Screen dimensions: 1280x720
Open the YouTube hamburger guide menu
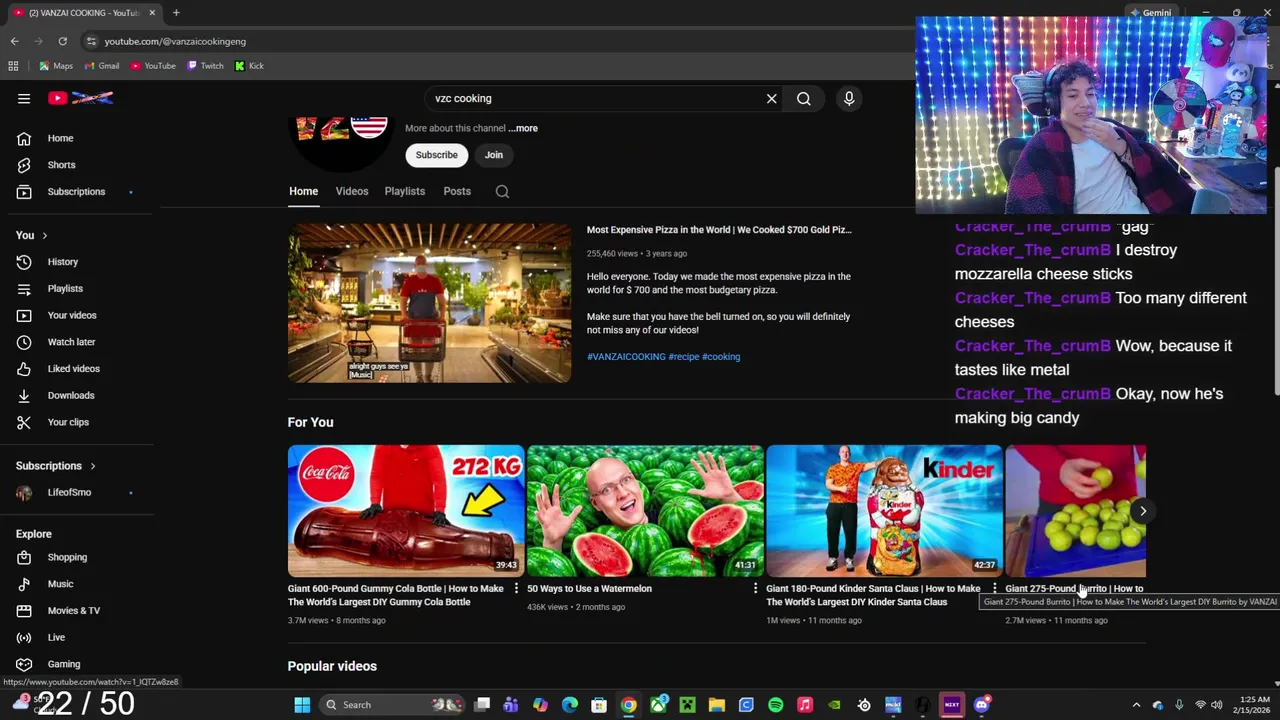24,98
